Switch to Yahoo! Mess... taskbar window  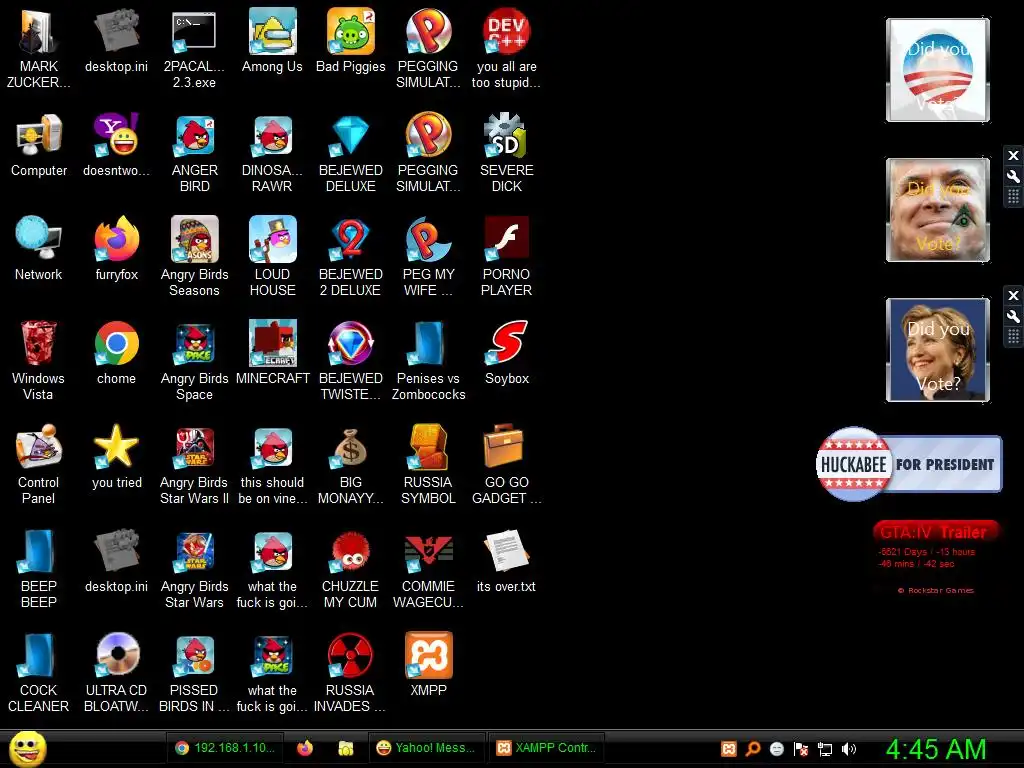pos(426,748)
